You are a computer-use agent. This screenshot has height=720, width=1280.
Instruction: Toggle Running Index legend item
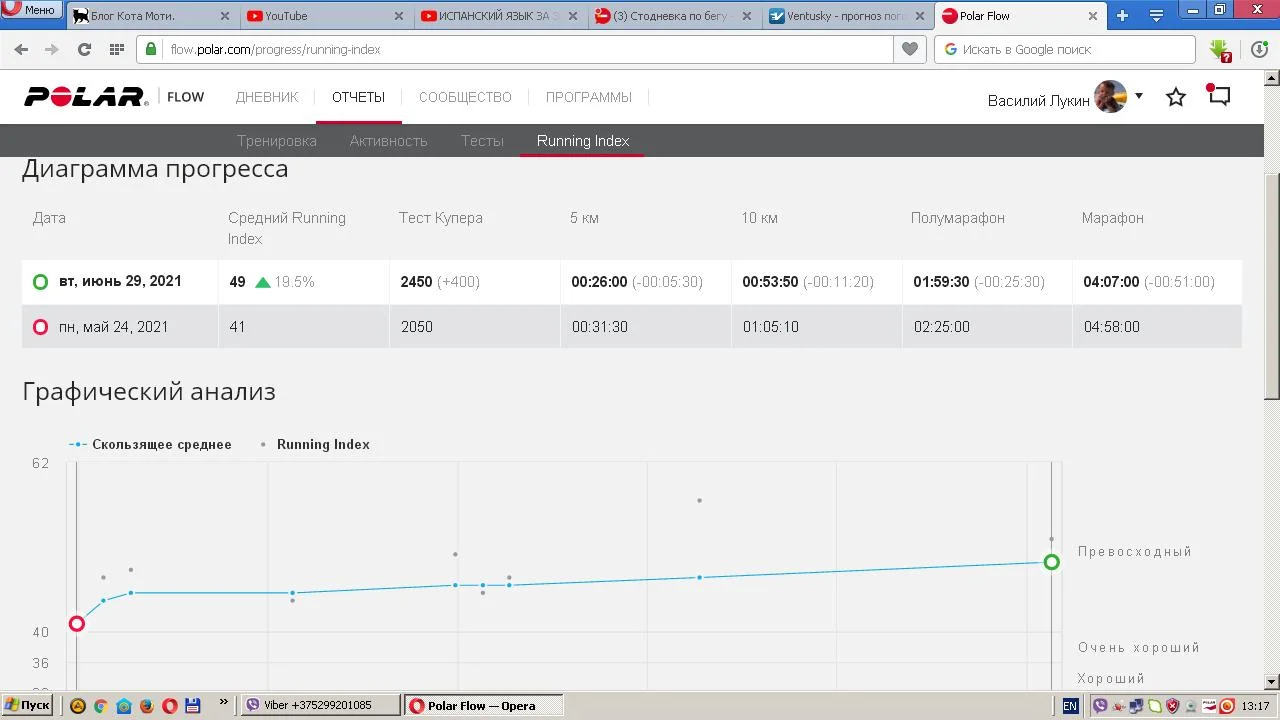tap(315, 444)
